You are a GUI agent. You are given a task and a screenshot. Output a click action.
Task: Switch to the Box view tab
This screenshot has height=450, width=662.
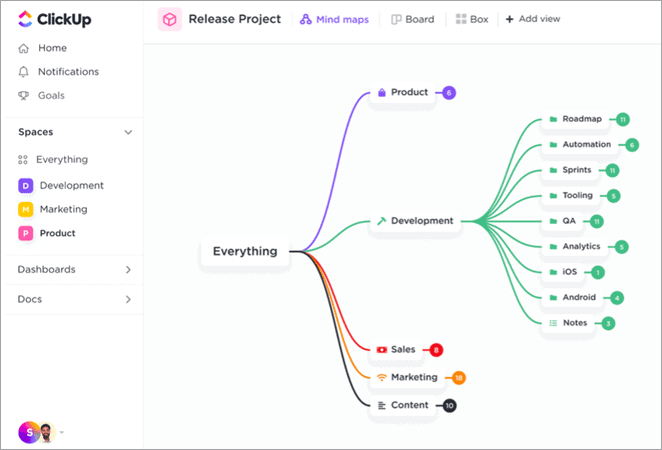click(x=472, y=19)
